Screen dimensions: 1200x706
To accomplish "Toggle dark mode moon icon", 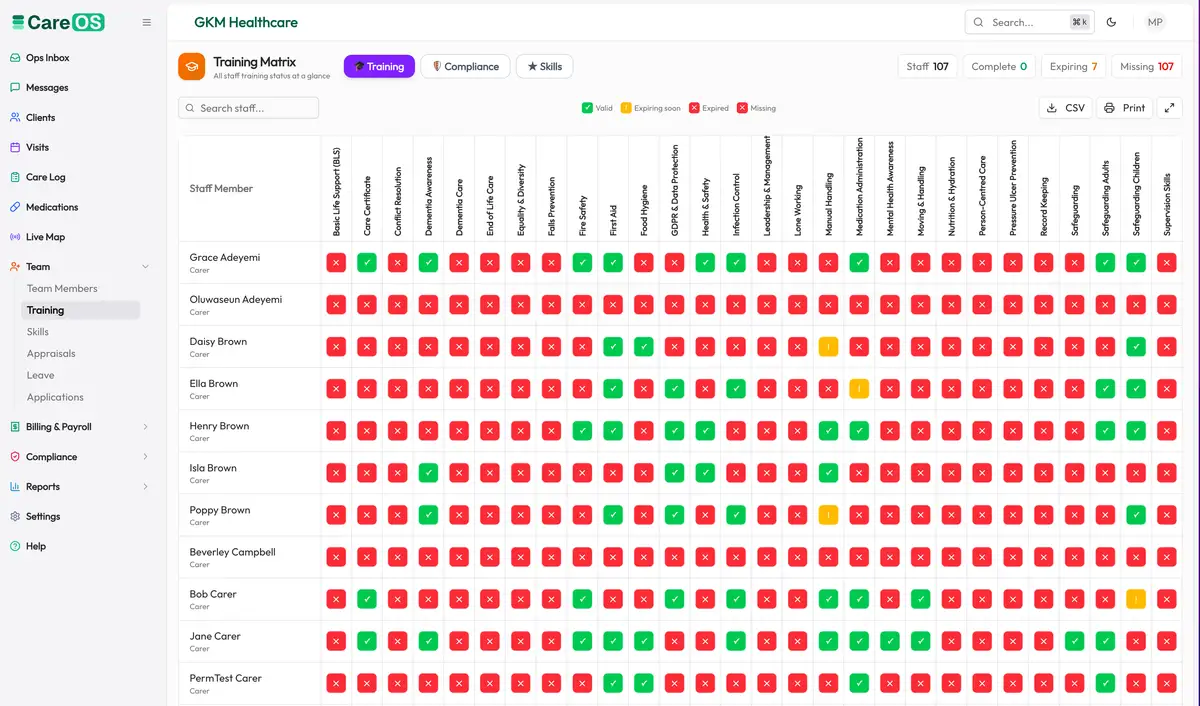I will (1111, 22).
